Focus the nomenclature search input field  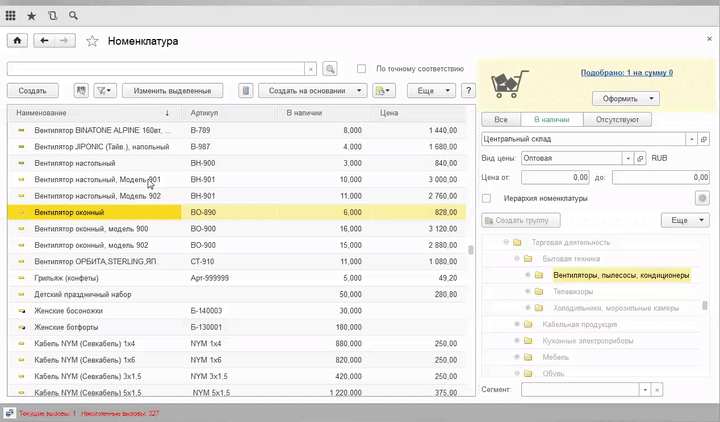pos(156,69)
